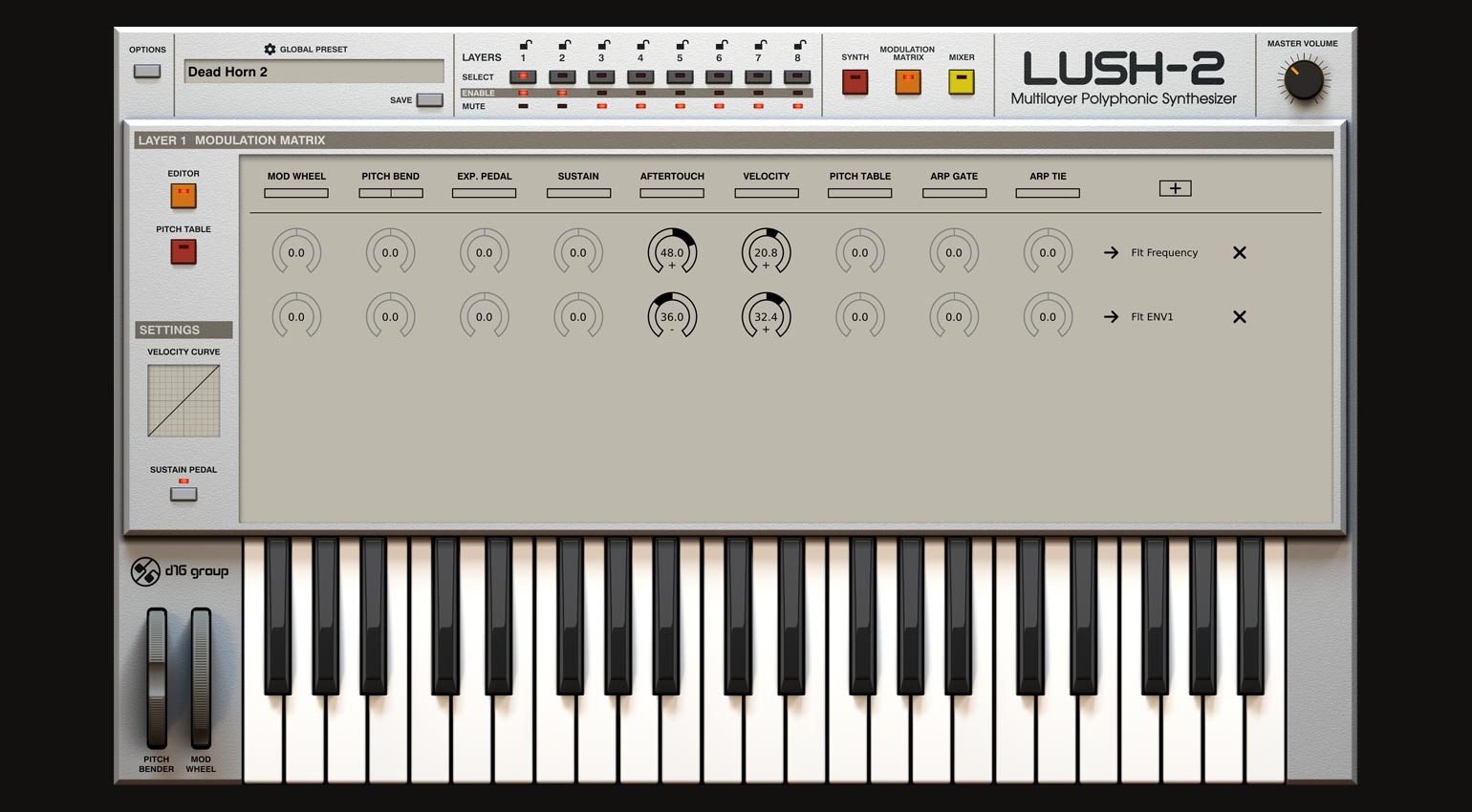Toggle enable LED for layer 2

pyautogui.click(x=562, y=93)
